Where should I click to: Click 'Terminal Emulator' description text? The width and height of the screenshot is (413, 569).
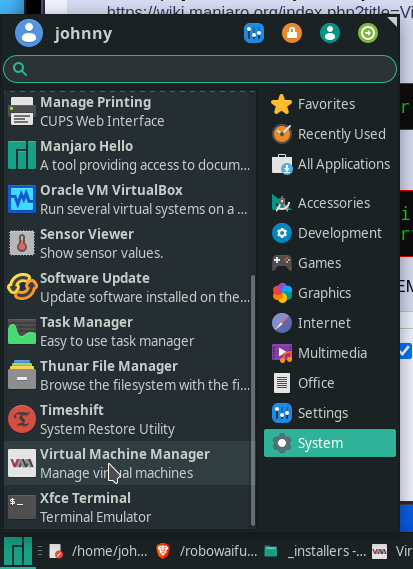click(95, 517)
